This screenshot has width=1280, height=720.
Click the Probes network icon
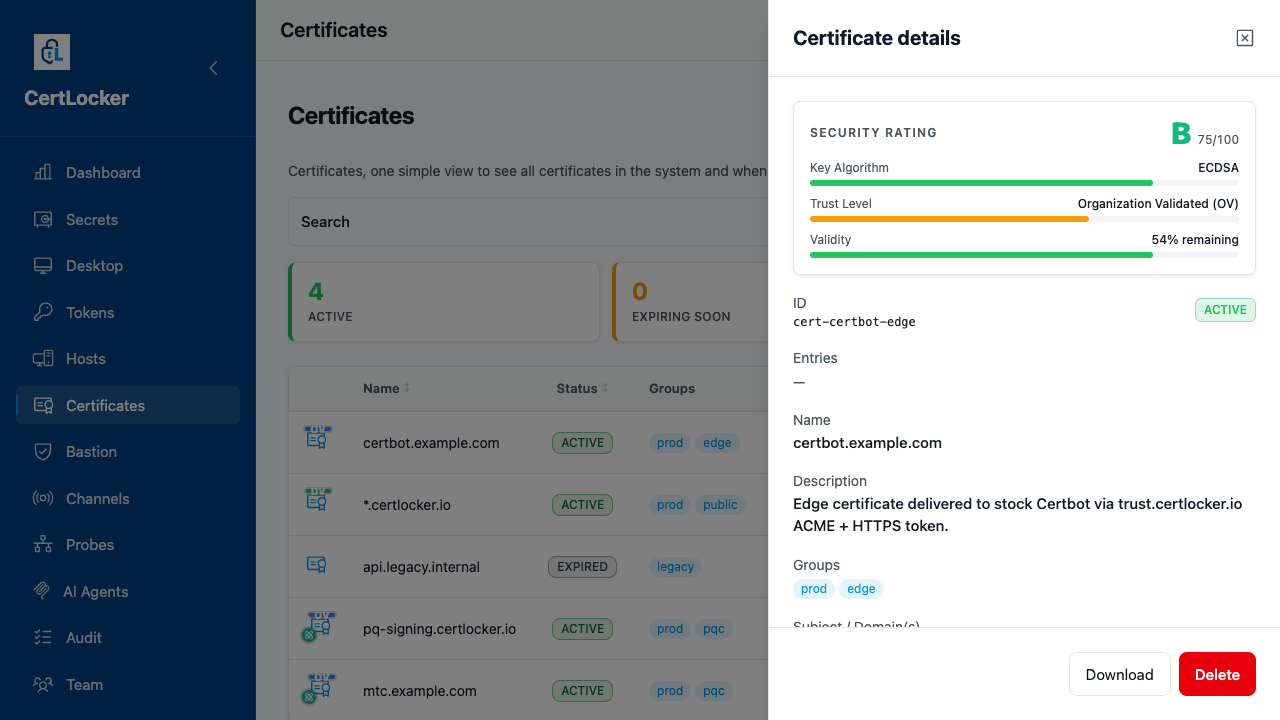click(43, 545)
